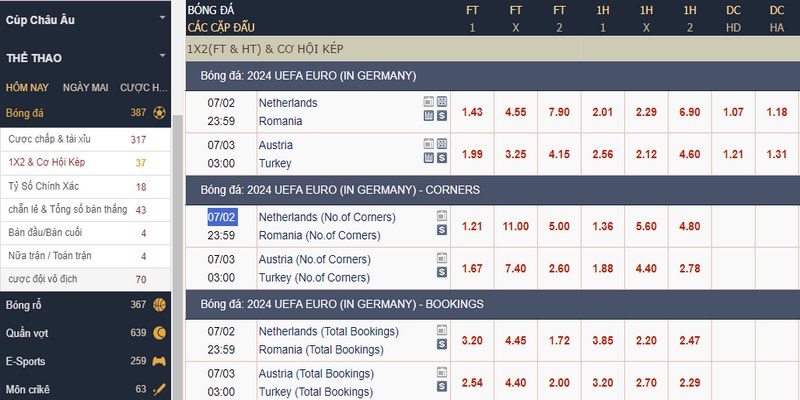Collapse the Cúp Châu Âu section arrow
Viewport: 800px width, 400px height.
pos(163,17)
